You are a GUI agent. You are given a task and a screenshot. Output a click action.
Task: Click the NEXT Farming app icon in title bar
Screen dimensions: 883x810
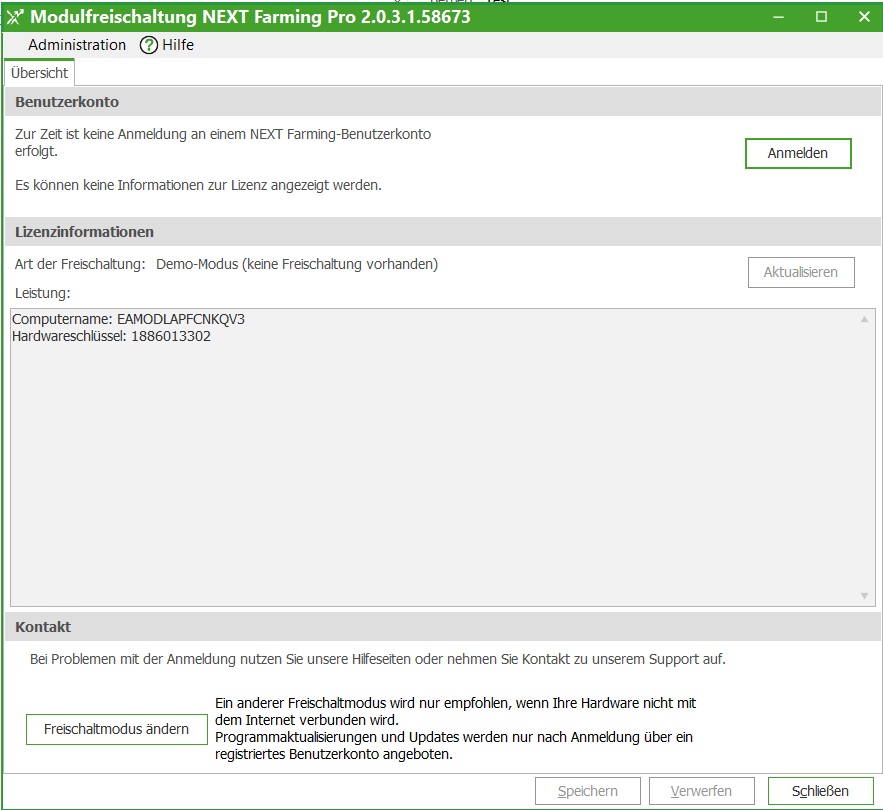point(15,17)
